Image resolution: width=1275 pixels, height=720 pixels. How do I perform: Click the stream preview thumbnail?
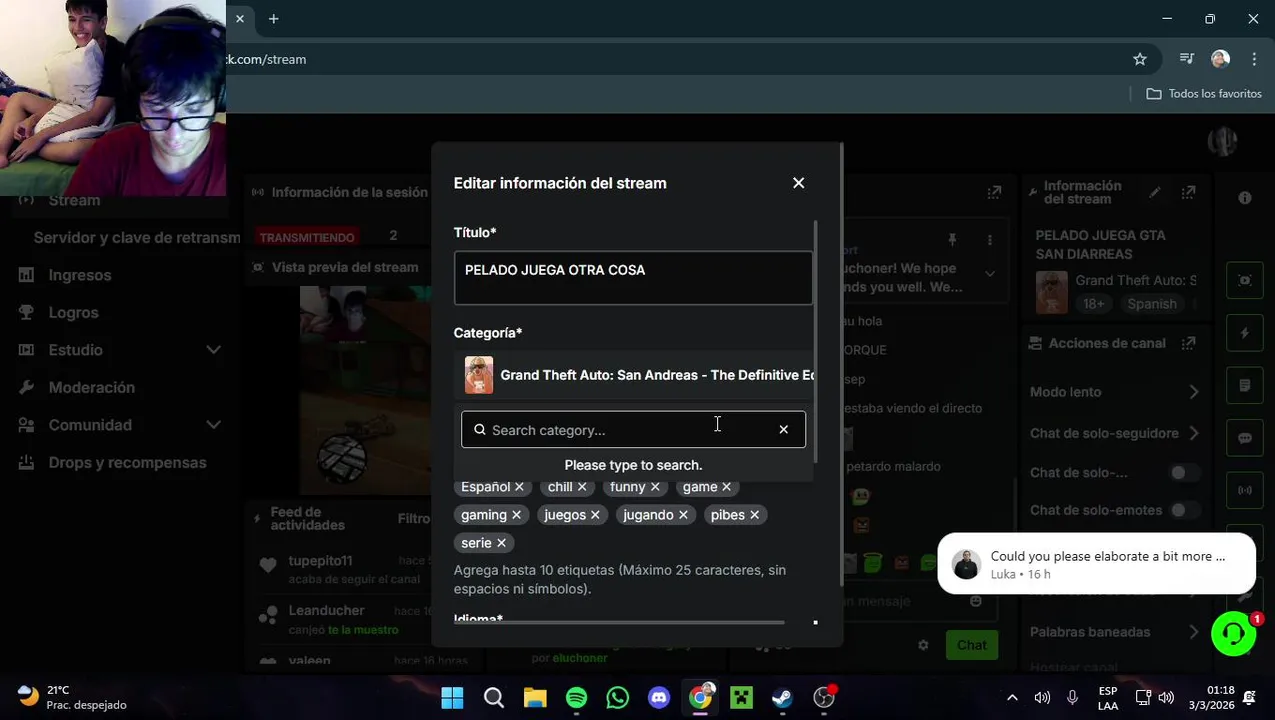tap(366, 390)
